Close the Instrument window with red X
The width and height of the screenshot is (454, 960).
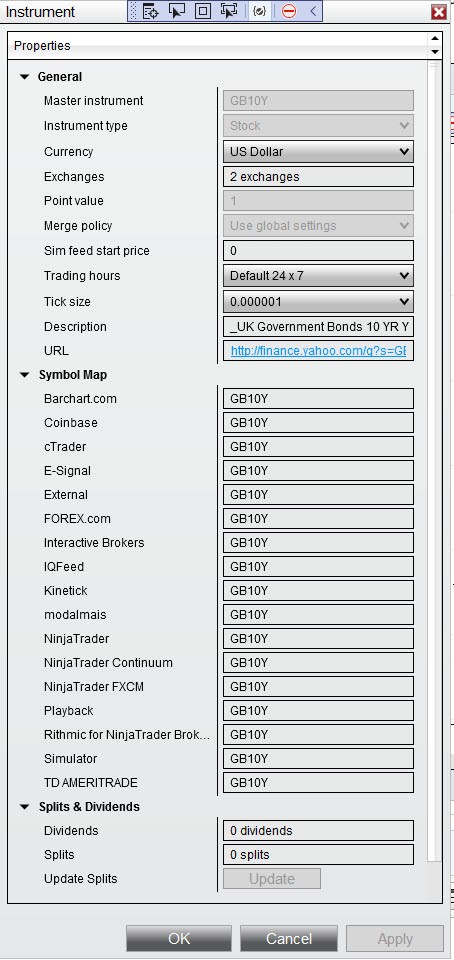pos(438,12)
